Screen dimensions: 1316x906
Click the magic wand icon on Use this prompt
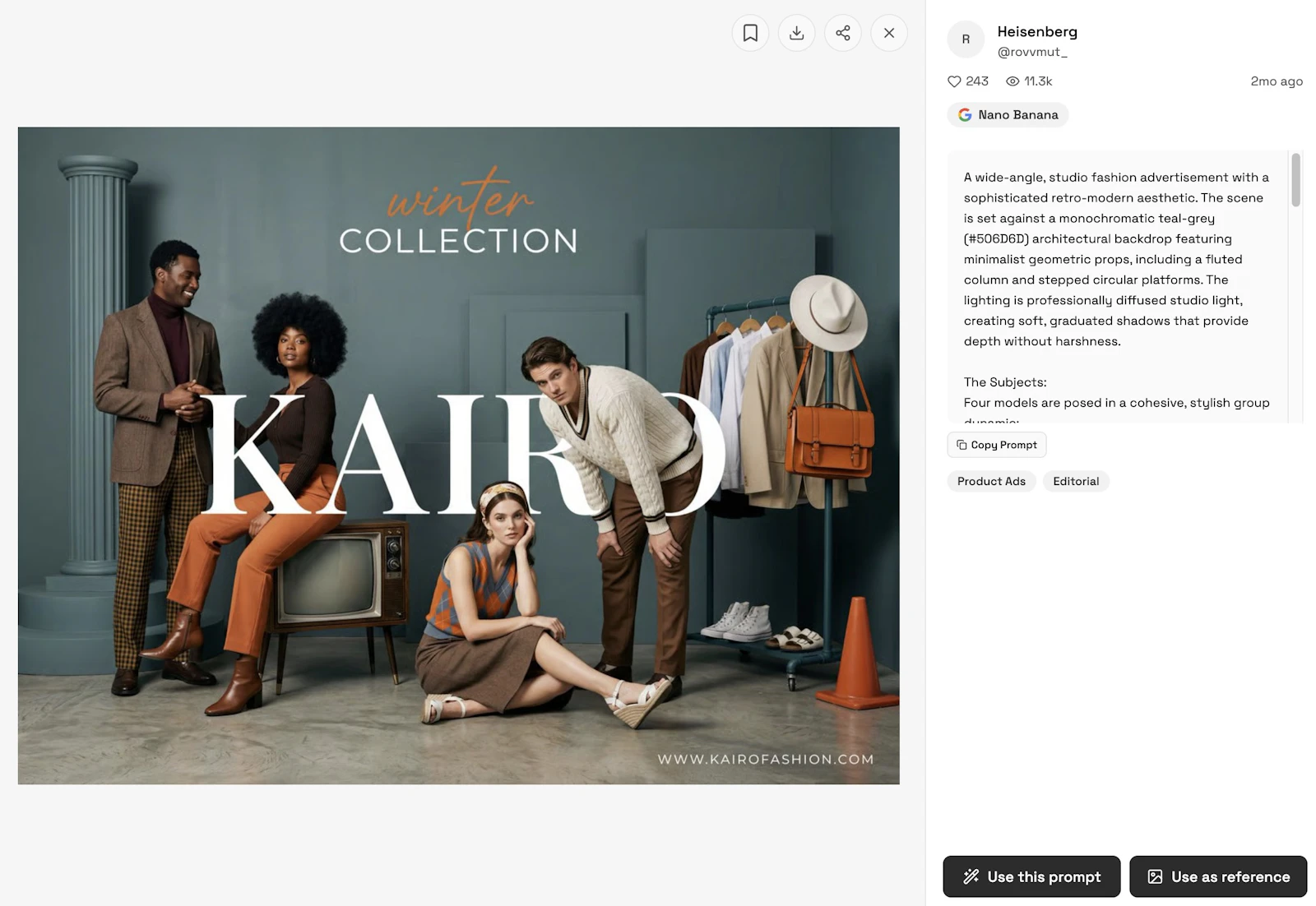(971, 876)
